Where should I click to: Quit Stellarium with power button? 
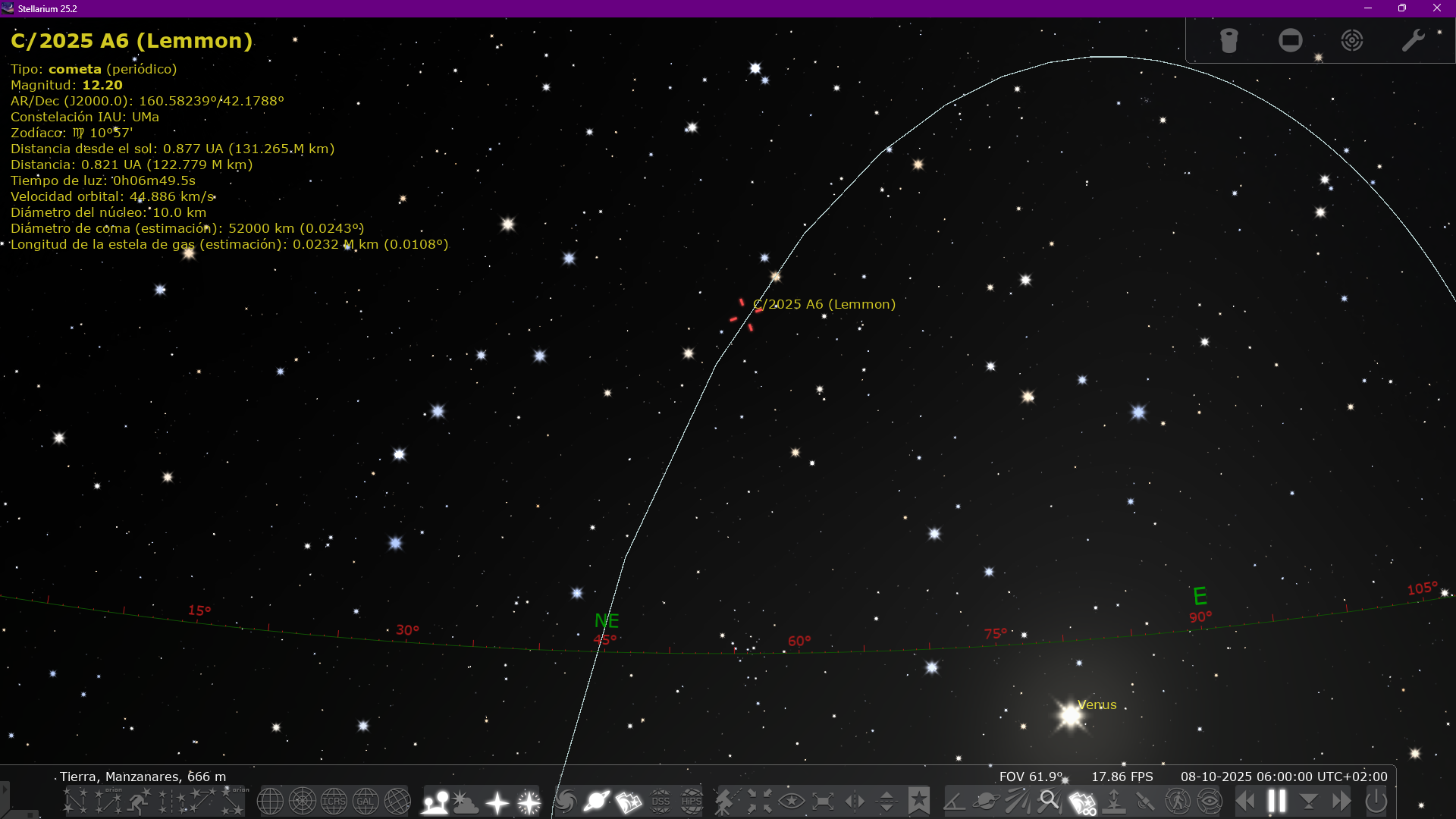coord(1376,801)
